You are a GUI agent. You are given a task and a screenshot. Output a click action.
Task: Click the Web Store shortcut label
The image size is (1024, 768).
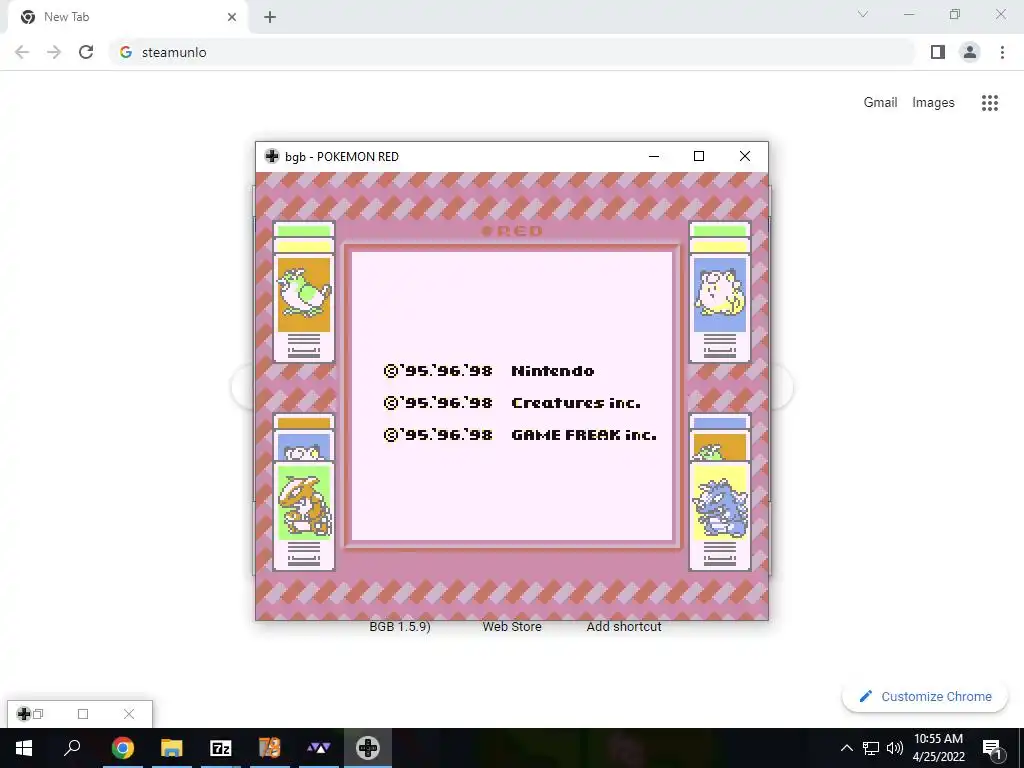[512, 626]
